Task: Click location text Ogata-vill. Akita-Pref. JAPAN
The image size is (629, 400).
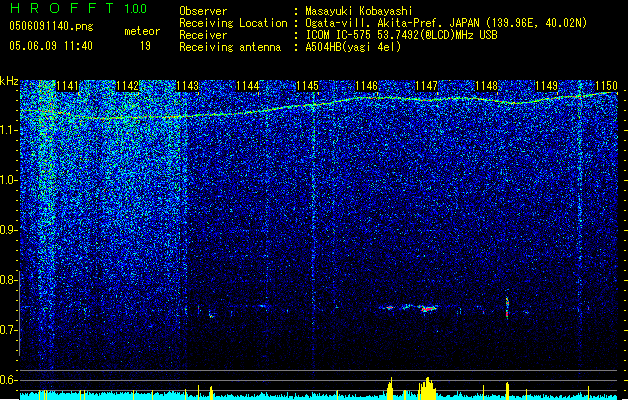Action: point(392,23)
